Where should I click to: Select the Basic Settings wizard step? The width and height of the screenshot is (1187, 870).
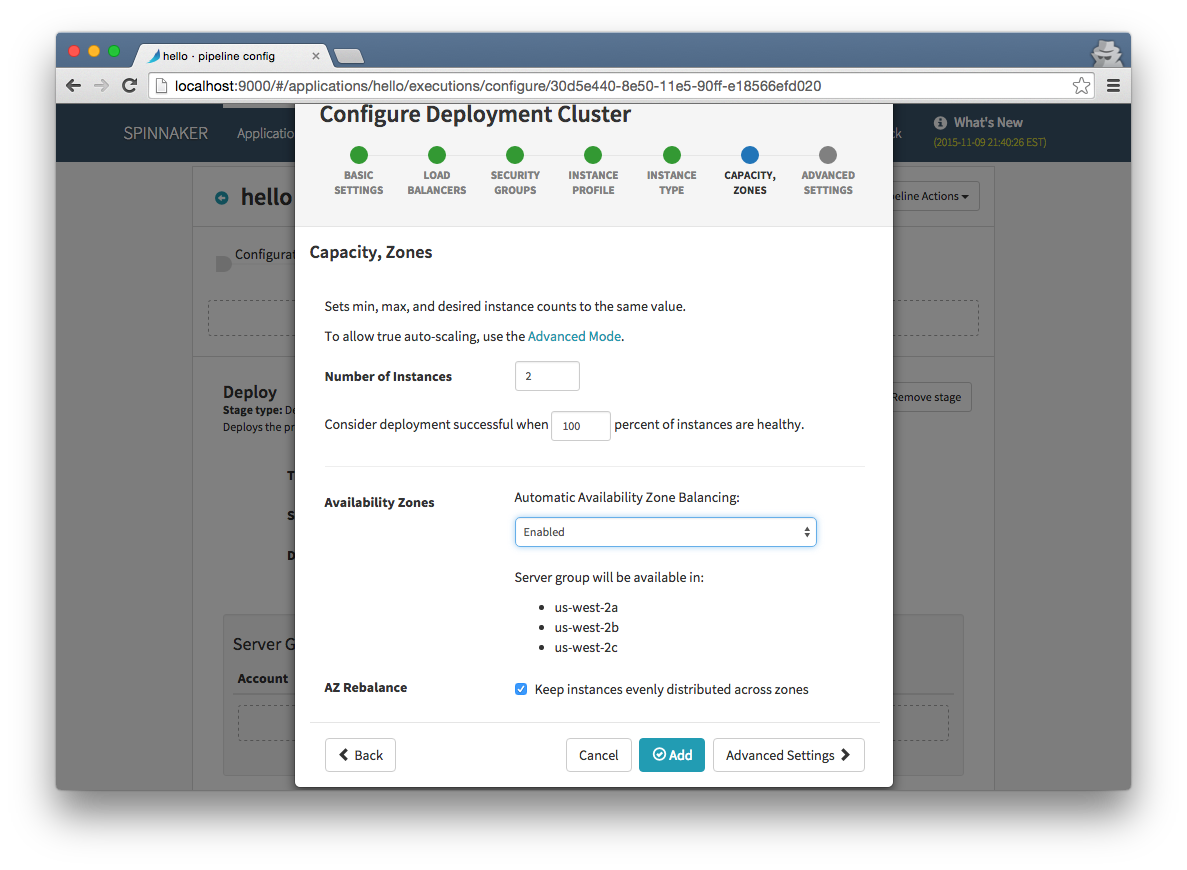point(359,155)
